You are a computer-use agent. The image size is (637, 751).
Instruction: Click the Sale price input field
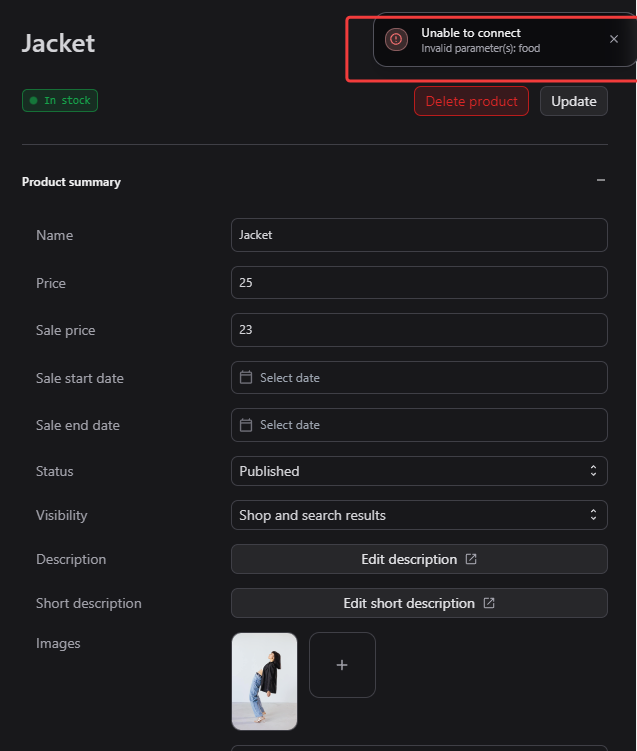pos(419,330)
